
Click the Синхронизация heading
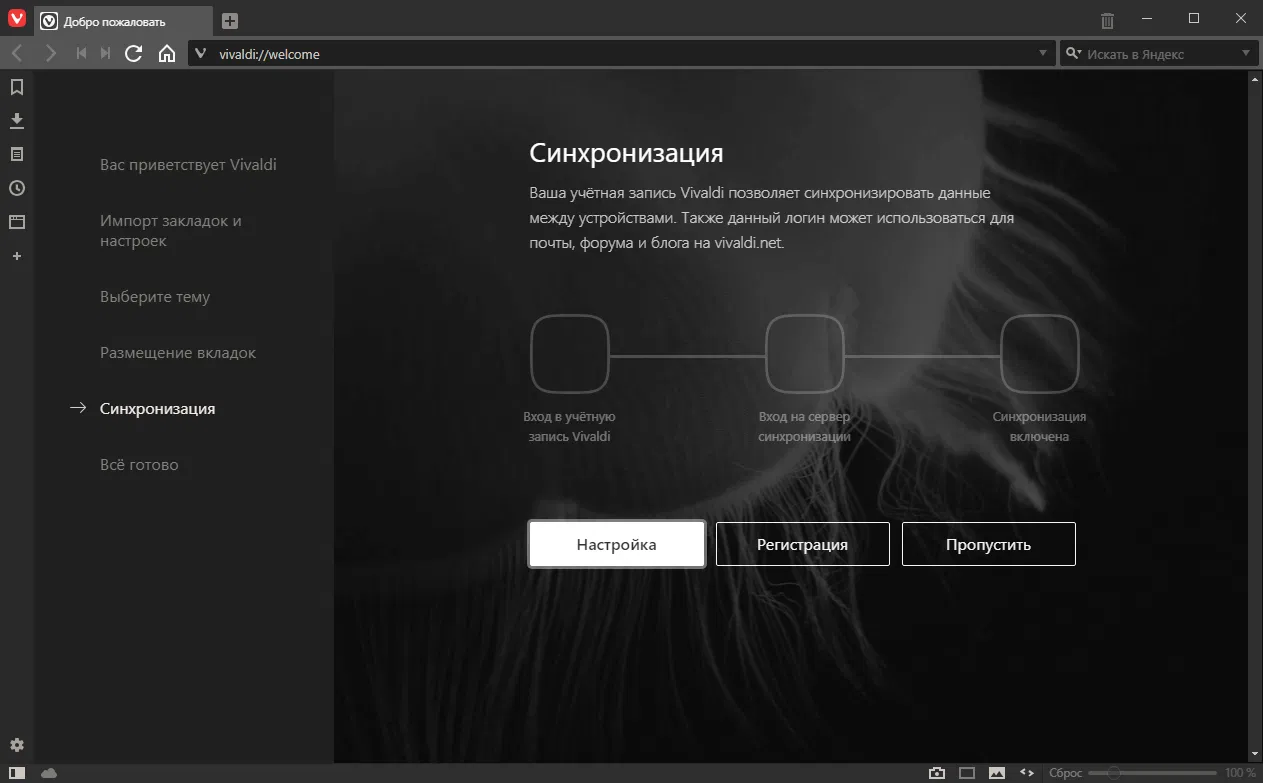click(626, 153)
